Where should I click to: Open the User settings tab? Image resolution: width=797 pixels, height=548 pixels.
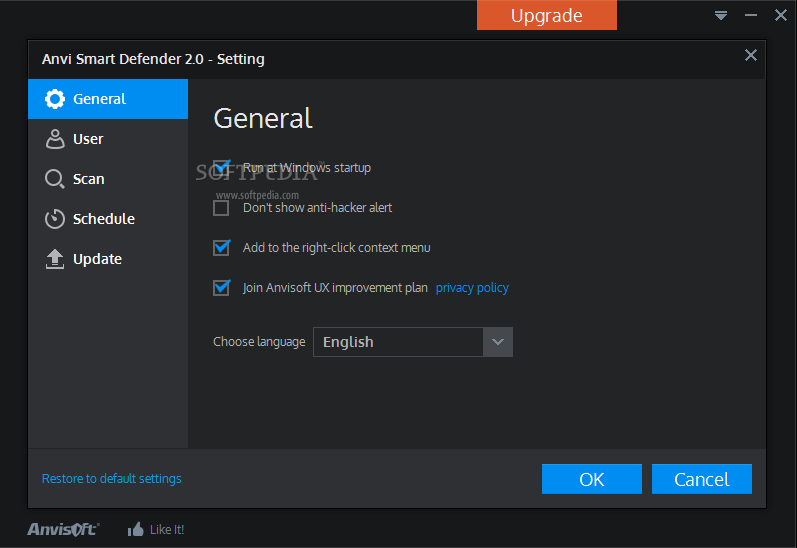(x=108, y=139)
